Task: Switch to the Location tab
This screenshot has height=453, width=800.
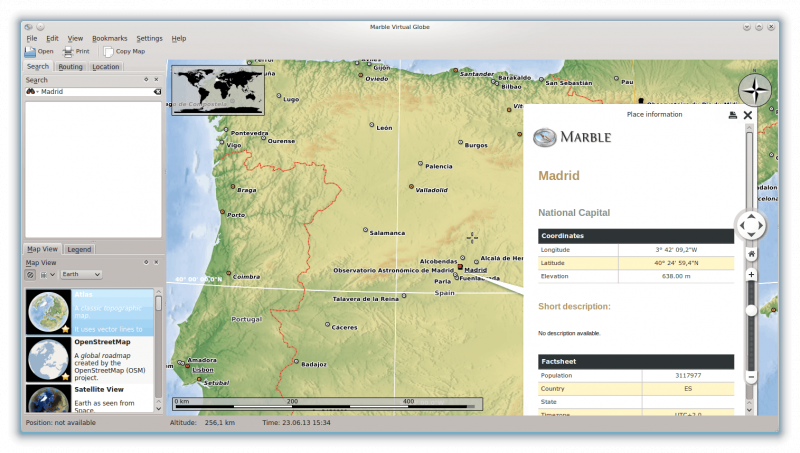Action: [106, 67]
